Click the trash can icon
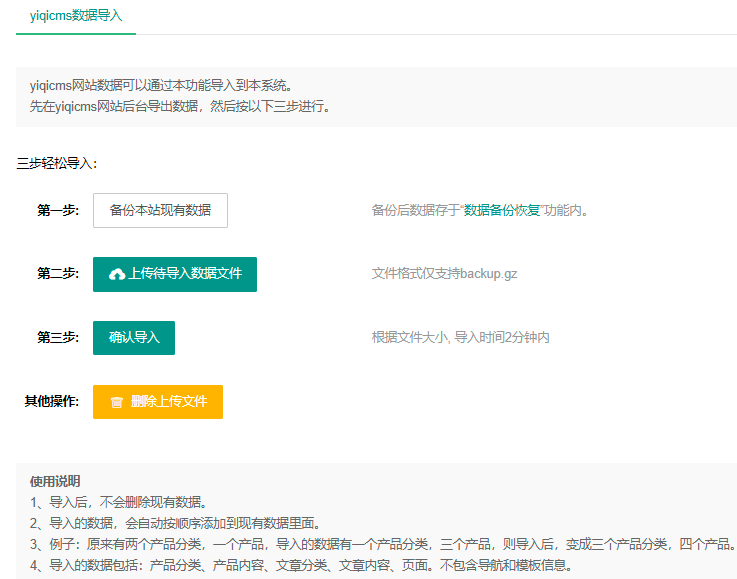The height and width of the screenshot is (579, 737). 116,402
